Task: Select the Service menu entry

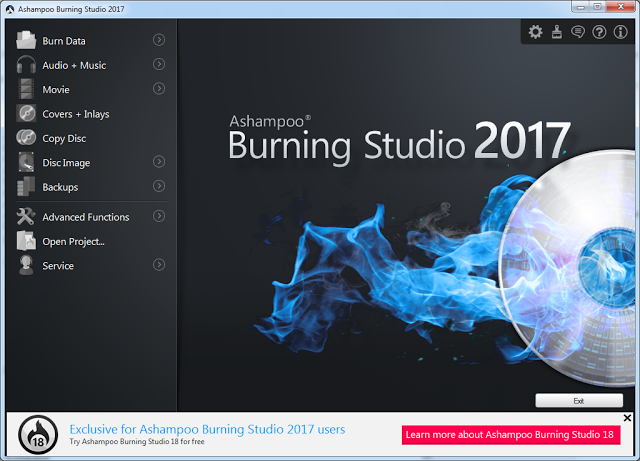Action: [91, 265]
